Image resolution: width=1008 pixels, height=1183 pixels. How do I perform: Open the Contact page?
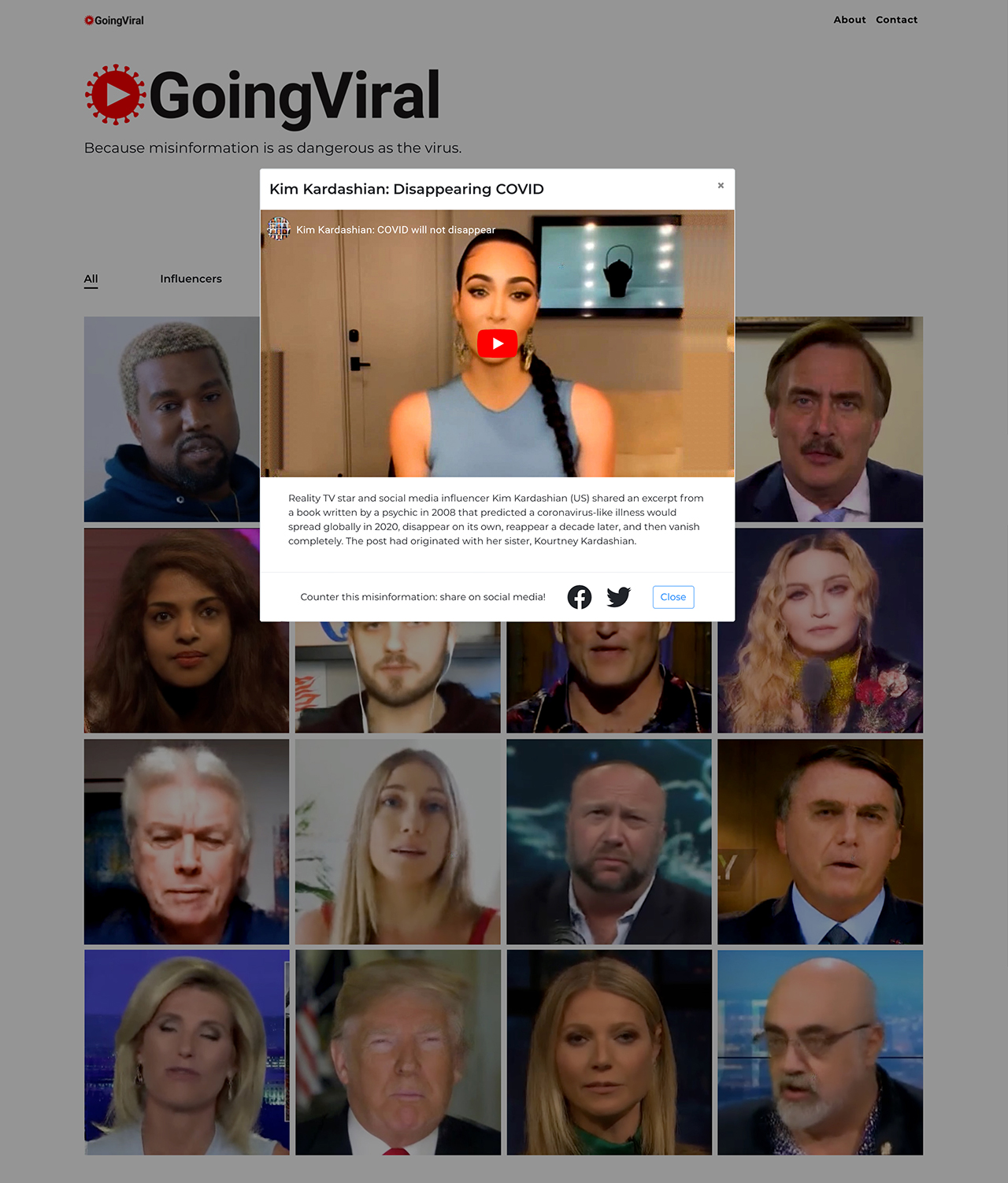[897, 20]
